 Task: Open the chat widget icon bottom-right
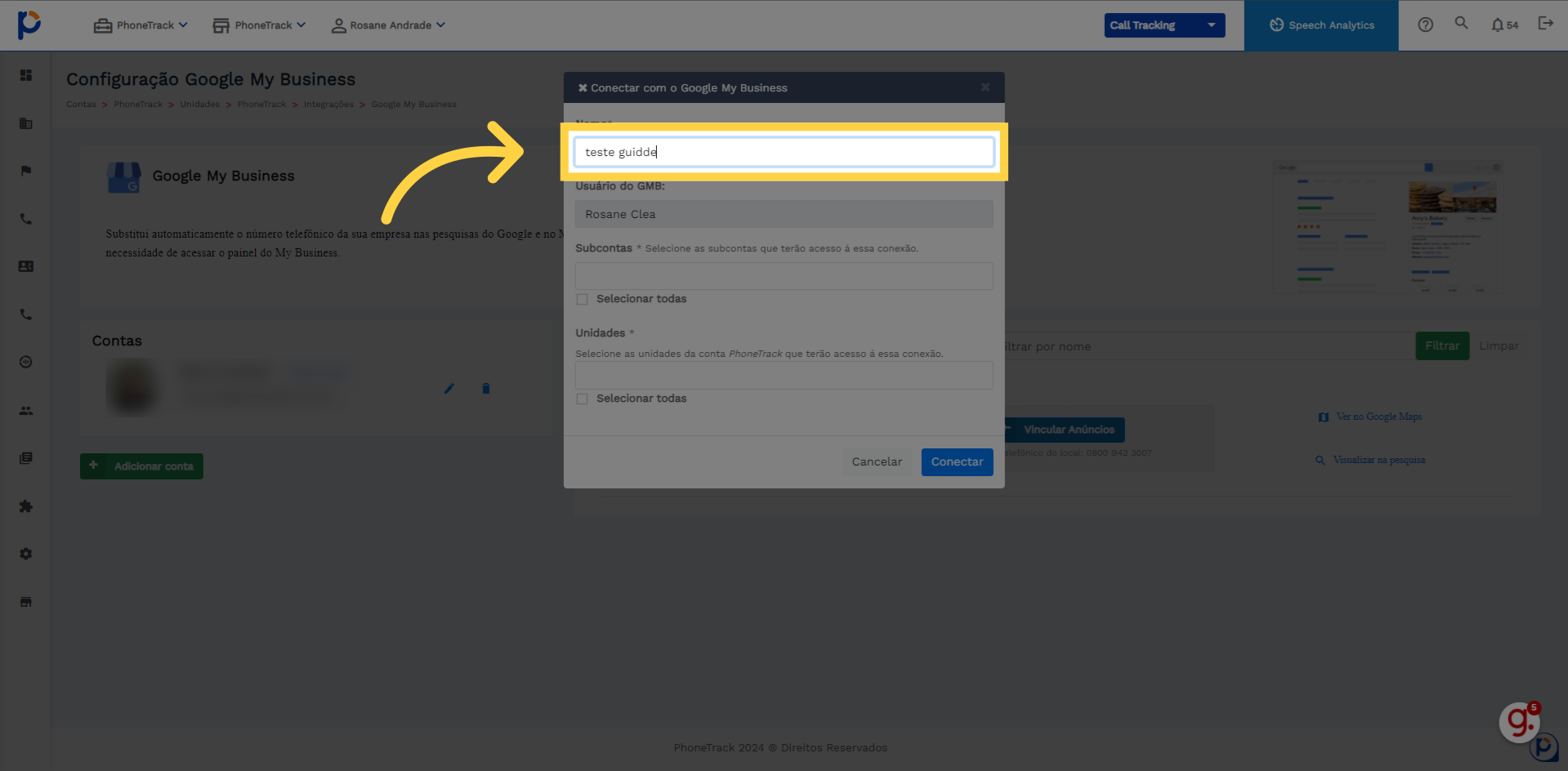coord(1544,746)
